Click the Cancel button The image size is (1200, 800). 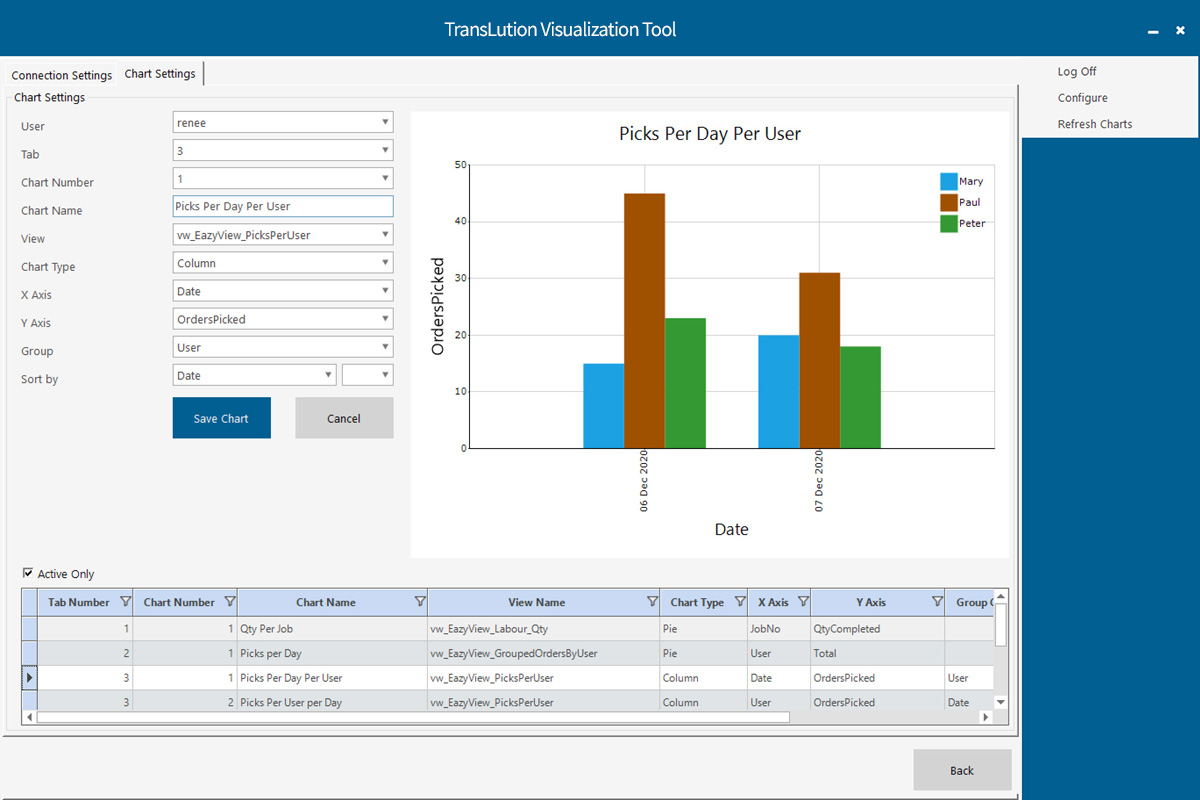pyautogui.click(x=344, y=418)
